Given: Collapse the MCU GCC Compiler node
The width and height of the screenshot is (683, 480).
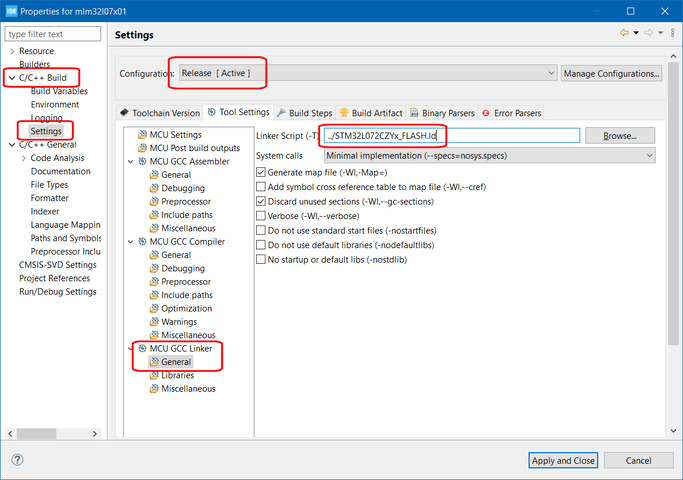Looking at the screenshot, I should 131,242.
